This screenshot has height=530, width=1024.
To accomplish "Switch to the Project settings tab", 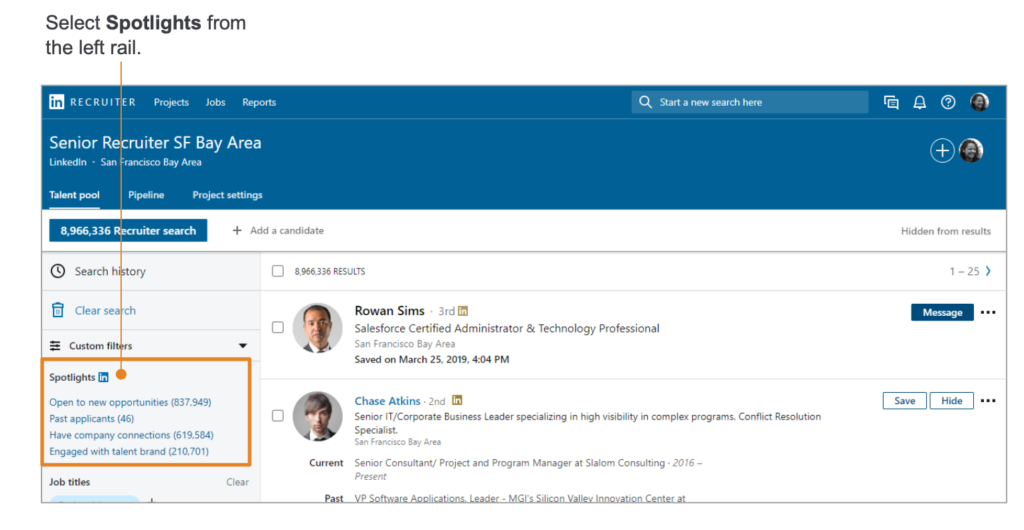I will point(227,195).
